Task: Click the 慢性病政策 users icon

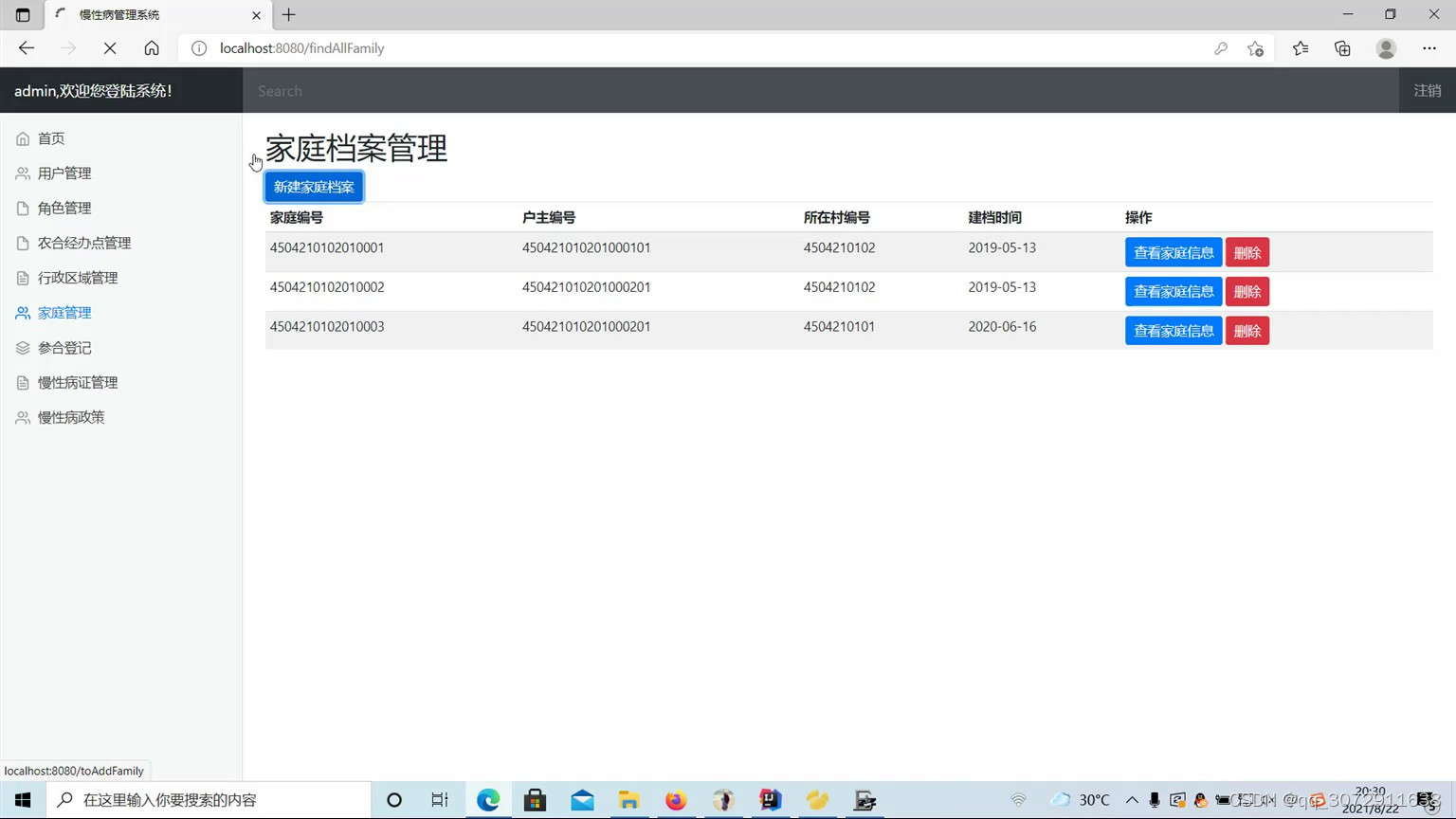Action: click(x=23, y=417)
